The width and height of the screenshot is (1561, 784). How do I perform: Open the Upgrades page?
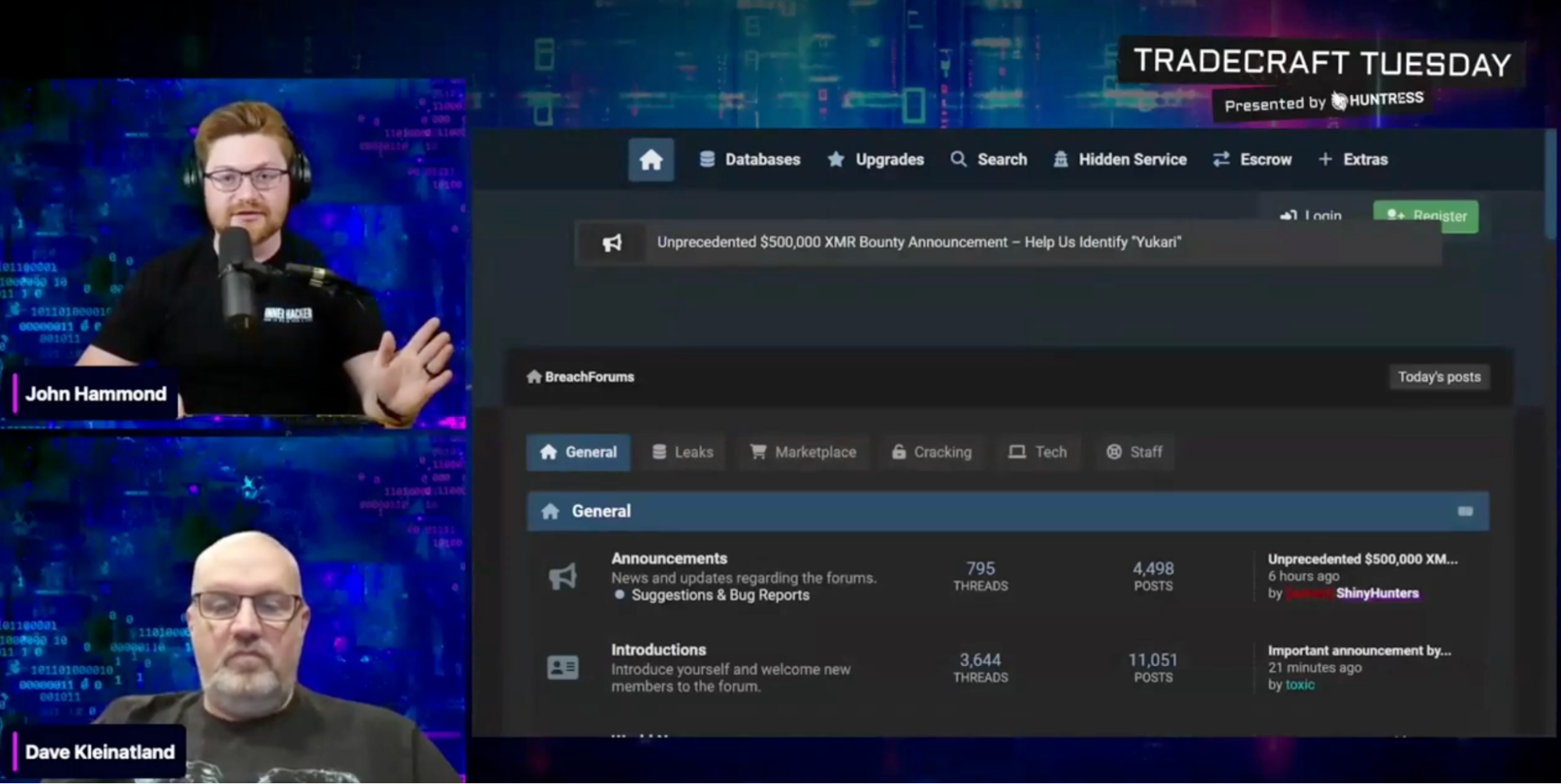pyautogui.click(x=875, y=160)
